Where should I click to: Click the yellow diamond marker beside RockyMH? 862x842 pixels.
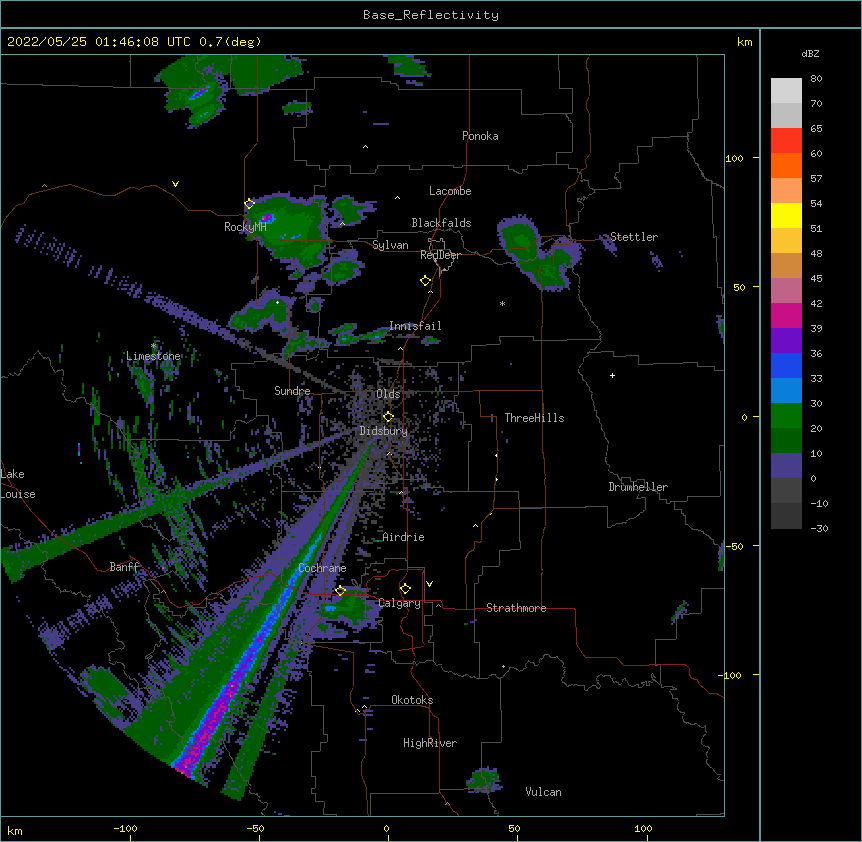250,204
